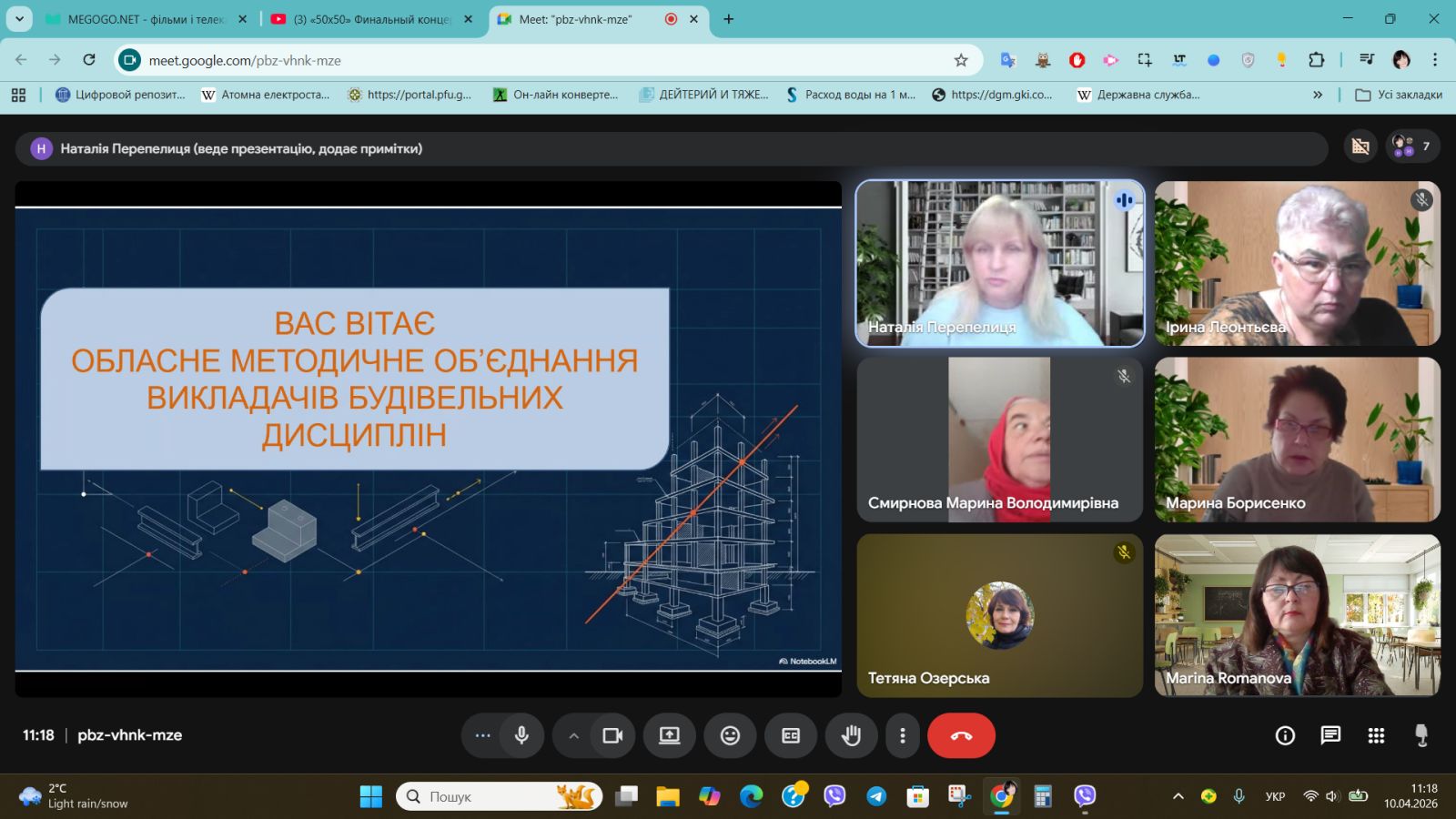Open the Activities grid icon

[x=1376, y=735]
